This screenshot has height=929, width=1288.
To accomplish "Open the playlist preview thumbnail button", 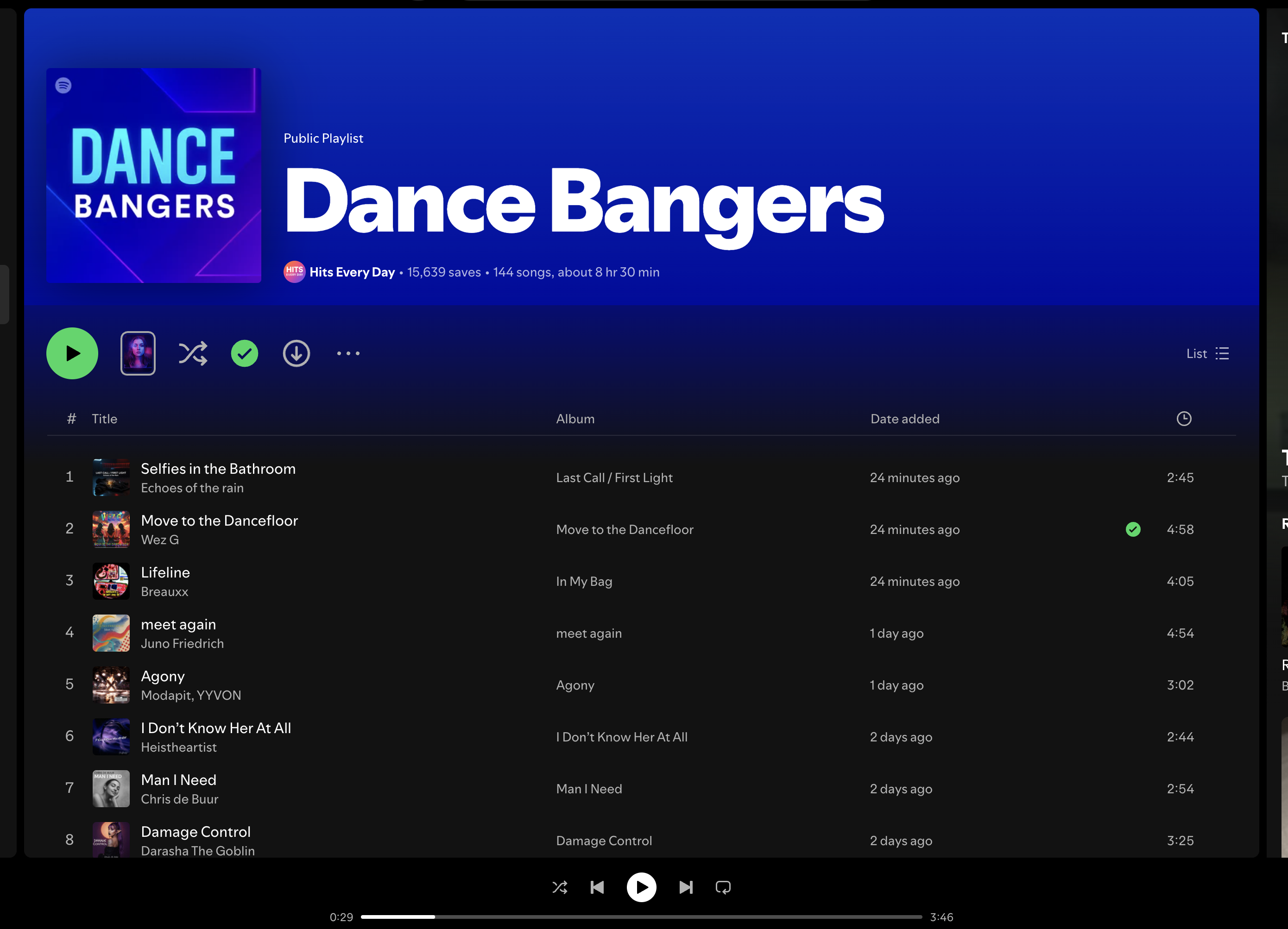I will pos(138,353).
